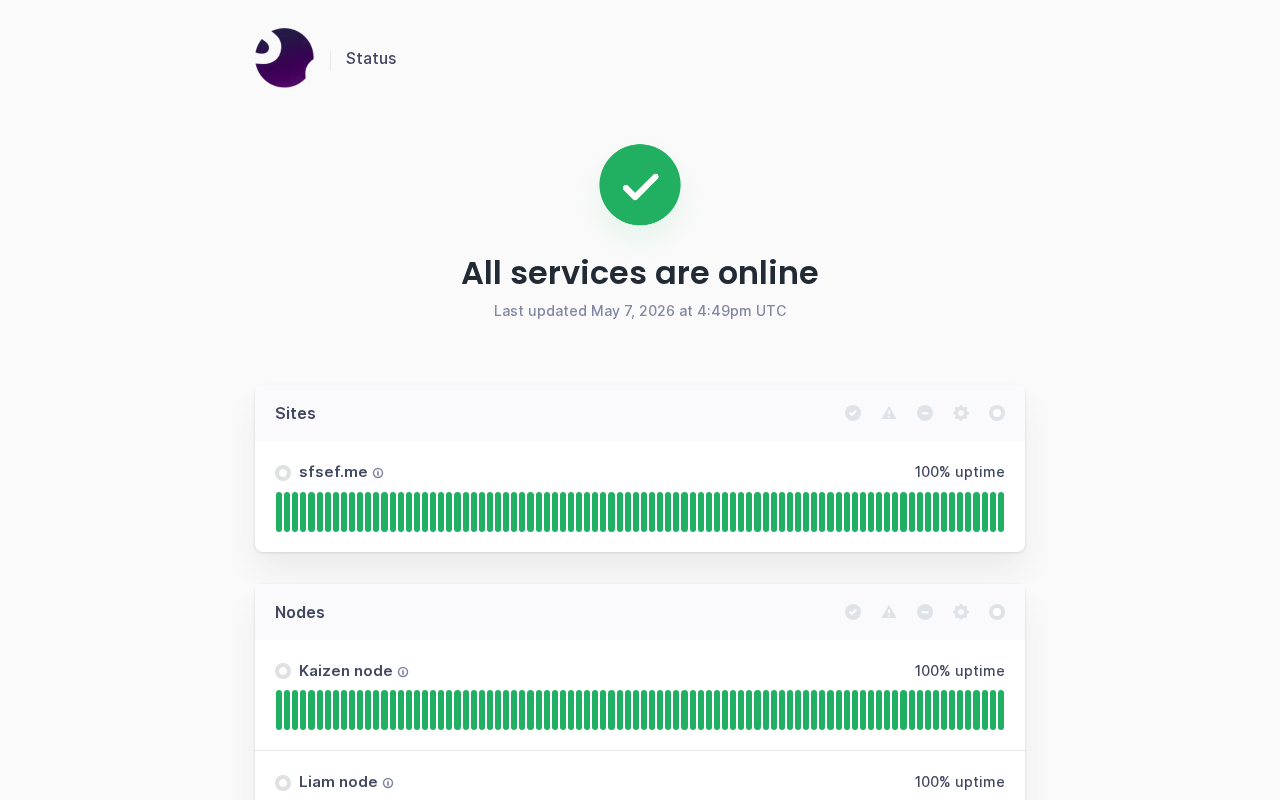Click the purple moon logo
The height and width of the screenshot is (800, 1280).
[x=285, y=58]
